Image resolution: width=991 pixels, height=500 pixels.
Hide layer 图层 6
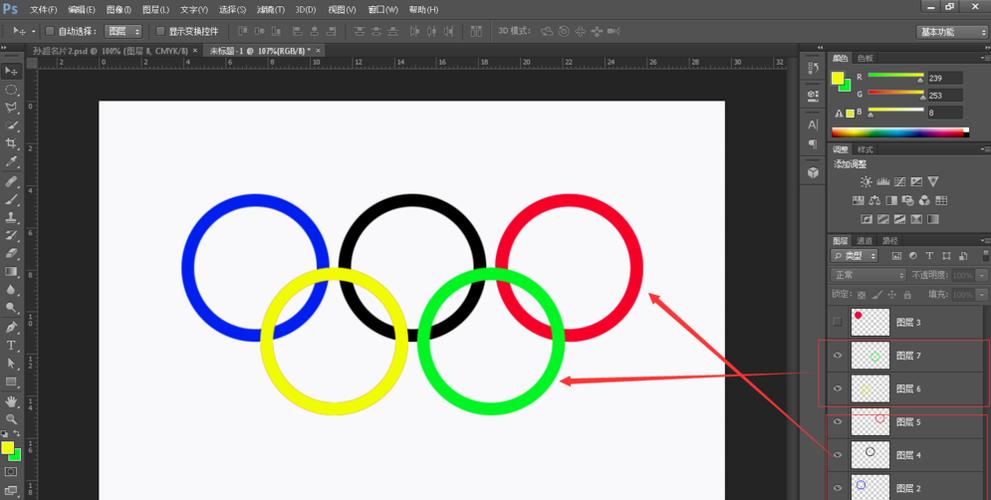pyautogui.click(x=837, y=389)
